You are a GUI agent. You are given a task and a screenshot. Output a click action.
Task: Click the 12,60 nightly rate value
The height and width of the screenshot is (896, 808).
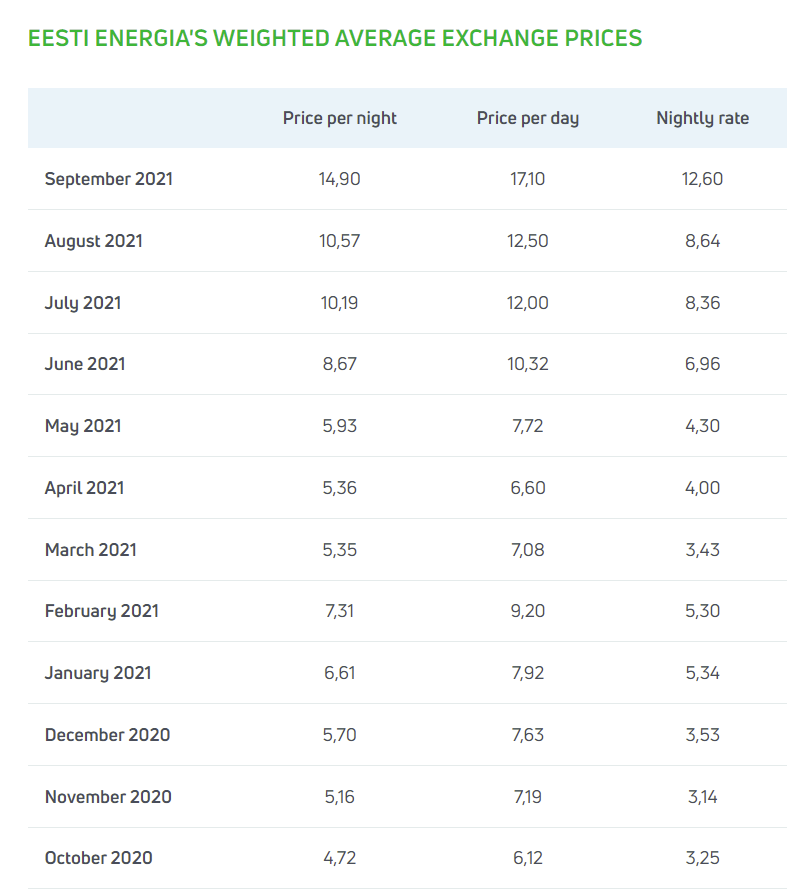(702, 179)
